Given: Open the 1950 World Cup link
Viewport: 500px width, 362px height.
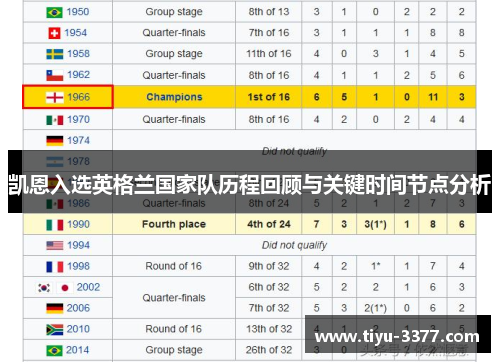Looking at the screenshot, I should [78, 12].
